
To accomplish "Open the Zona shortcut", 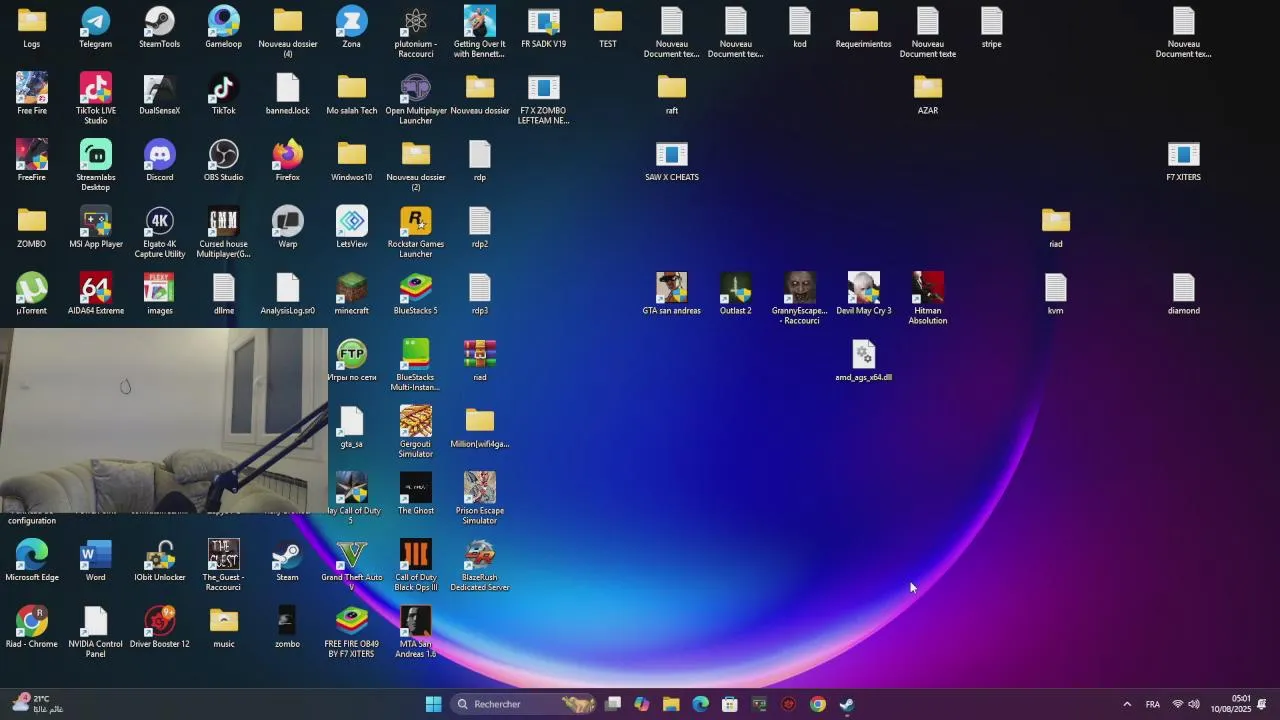I will (x=352, y=27).
